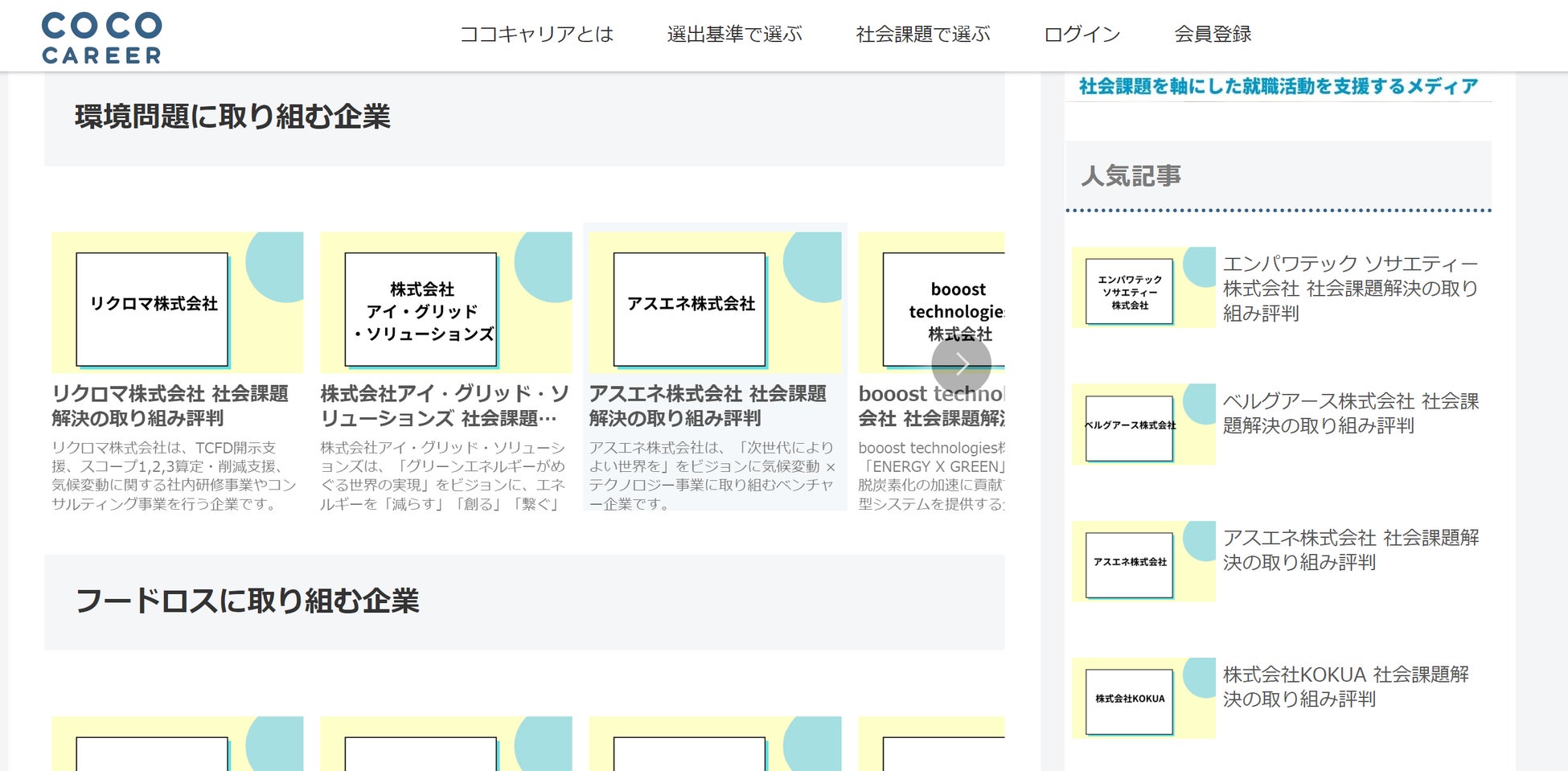This screenshot has height=771, width=1568.
Task: Click the 社会課題を軸にした就職活動 banner text
Action: tap(1279, 86)
